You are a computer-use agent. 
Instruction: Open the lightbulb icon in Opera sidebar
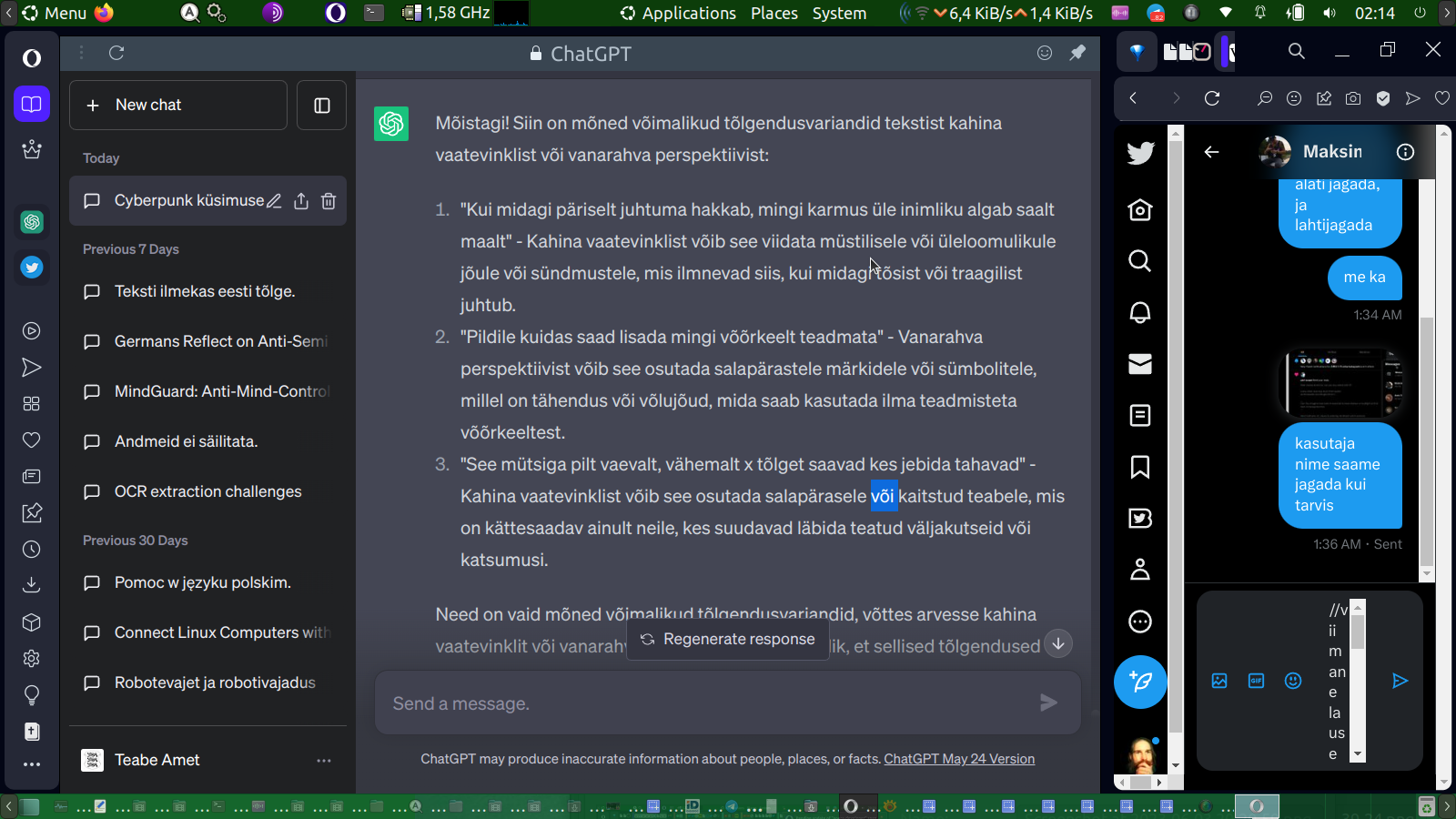tap(32, 695)
